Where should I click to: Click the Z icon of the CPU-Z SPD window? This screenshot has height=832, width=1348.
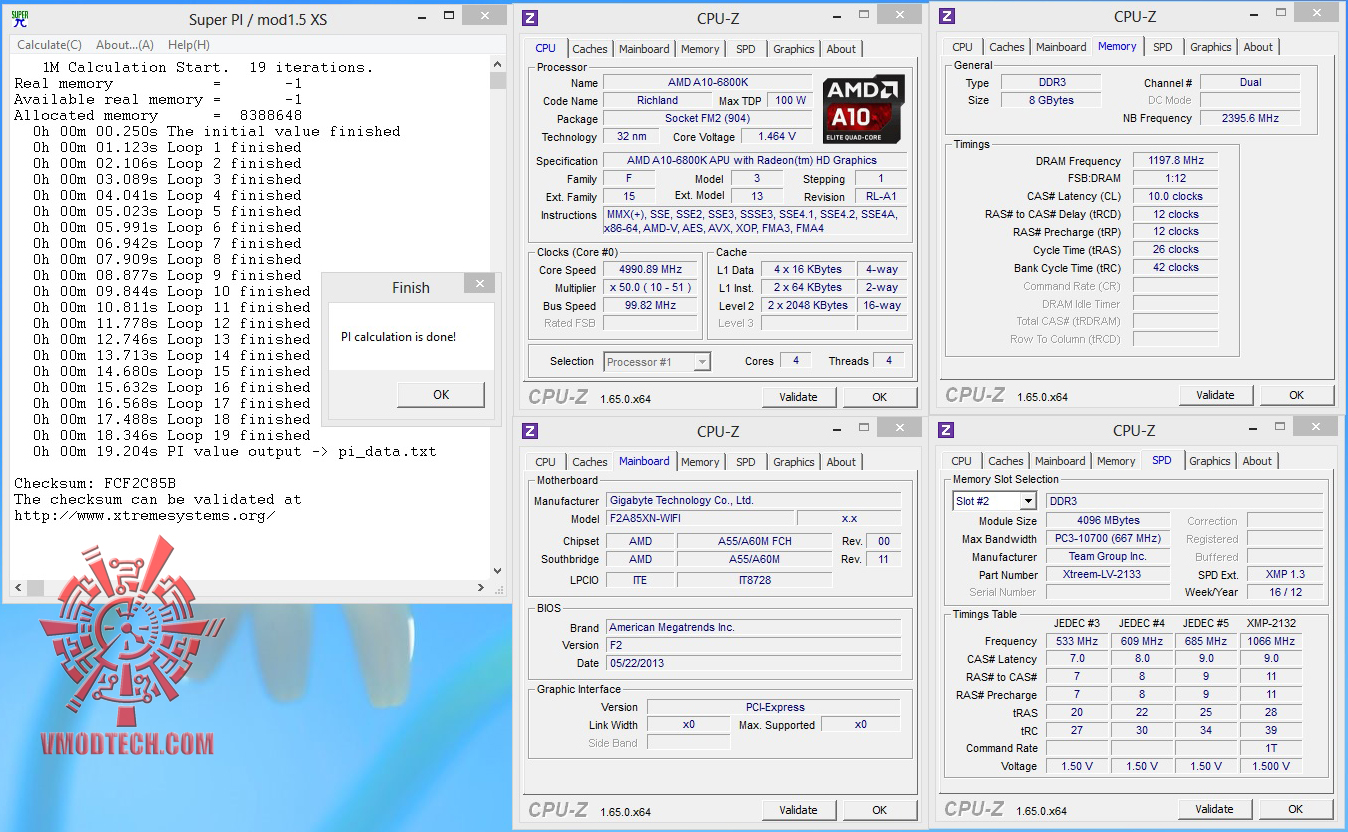point(946,430)
